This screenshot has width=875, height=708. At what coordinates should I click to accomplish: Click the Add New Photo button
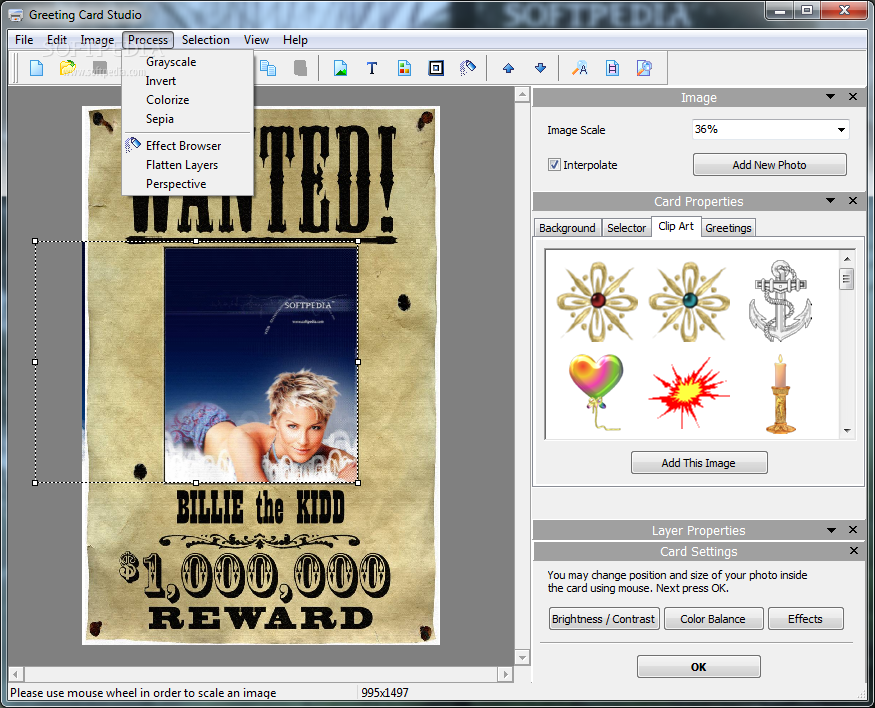[770, 165]
